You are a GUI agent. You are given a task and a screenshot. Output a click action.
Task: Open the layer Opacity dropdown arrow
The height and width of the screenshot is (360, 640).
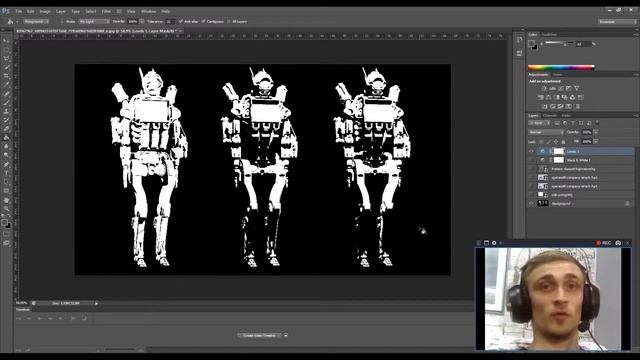click(596, 132)
